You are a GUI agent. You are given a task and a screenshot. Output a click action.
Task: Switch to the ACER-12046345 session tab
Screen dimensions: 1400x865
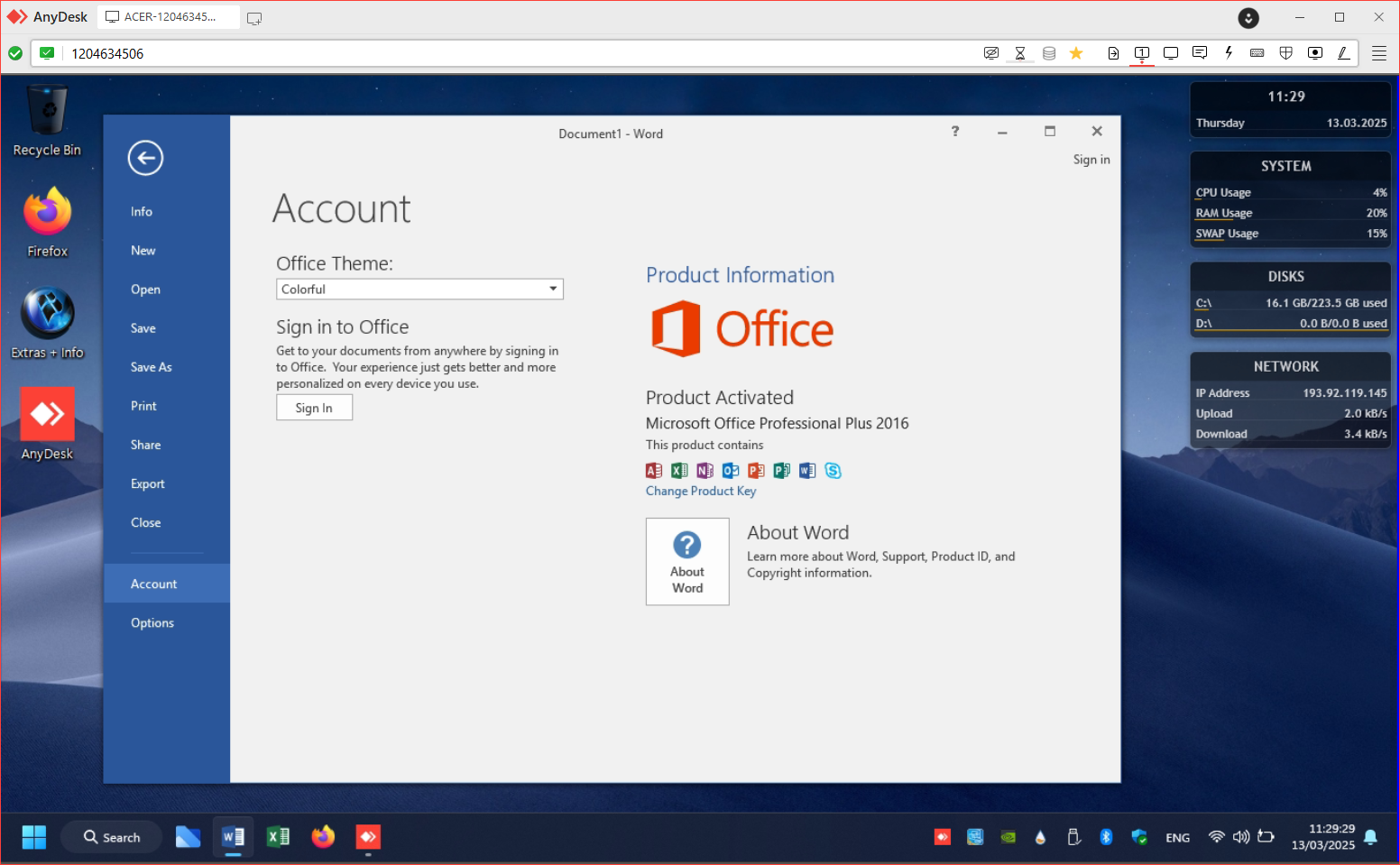169,17
